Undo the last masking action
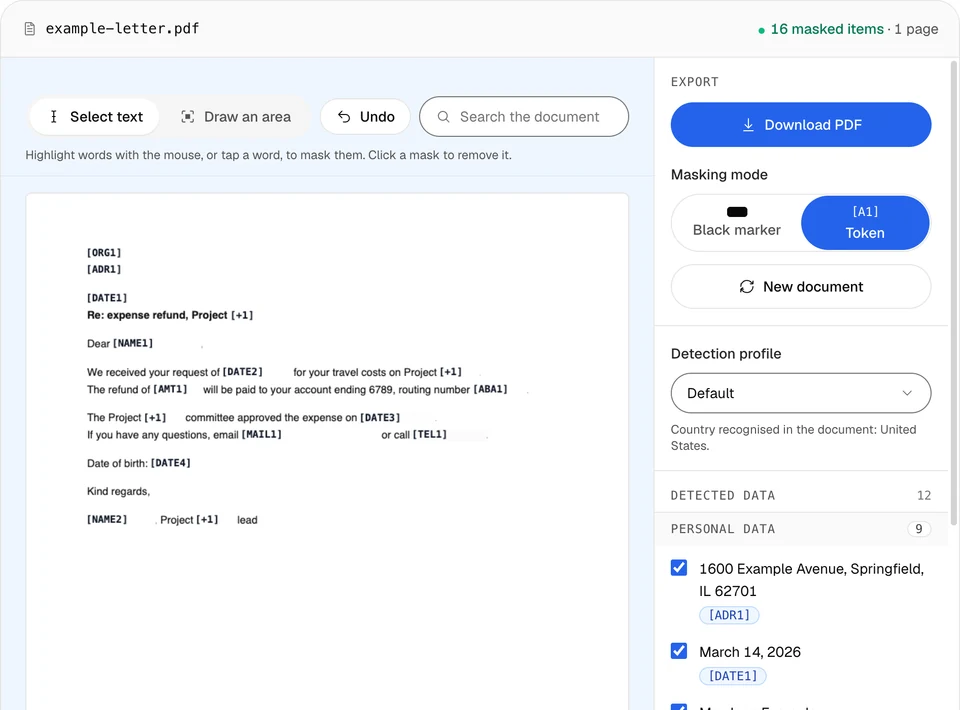The width and height of the screenshot is (960, 710). tap(366, 117)
